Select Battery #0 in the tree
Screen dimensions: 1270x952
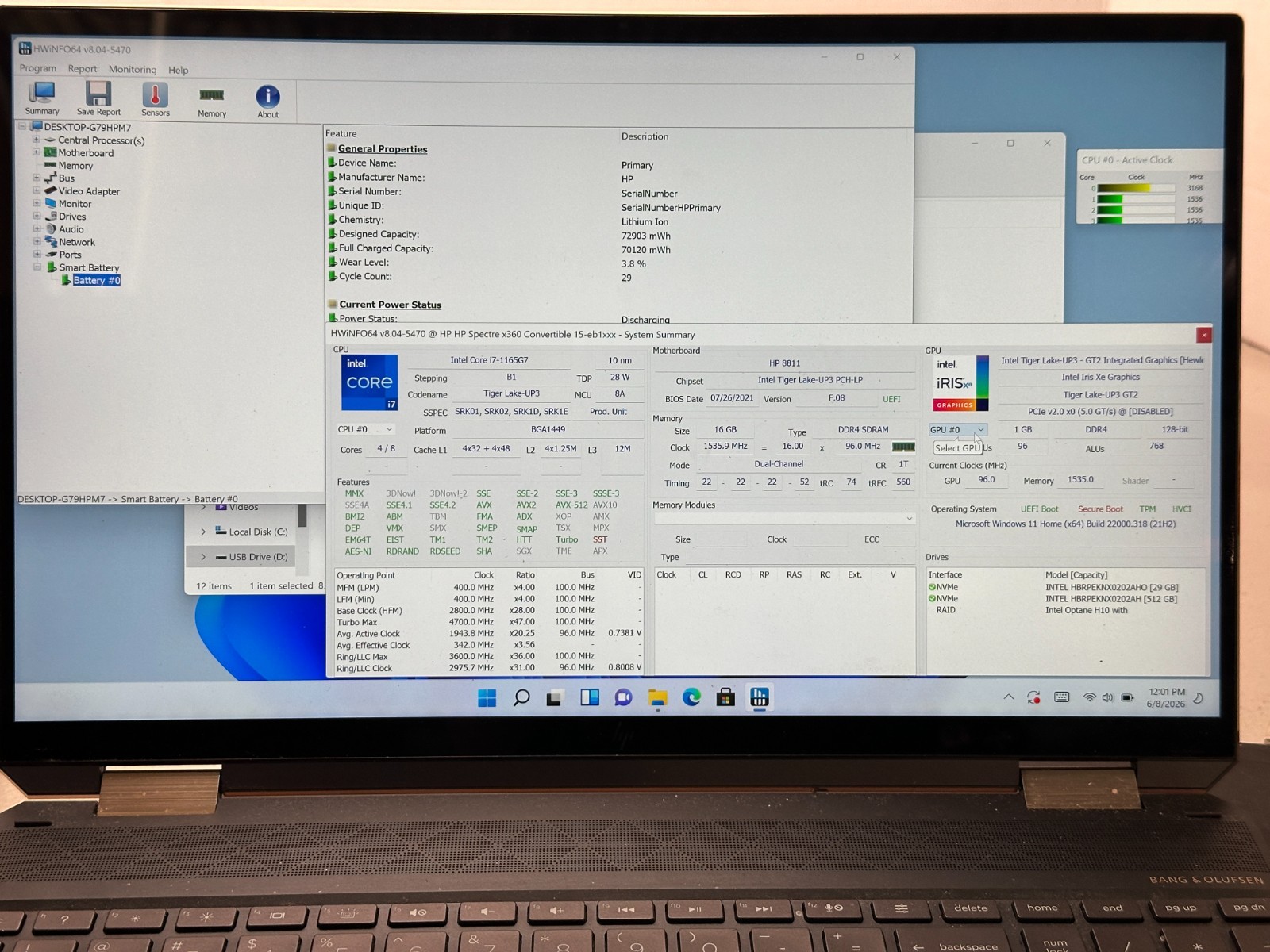pyautogui.click(x=96, y=280)
